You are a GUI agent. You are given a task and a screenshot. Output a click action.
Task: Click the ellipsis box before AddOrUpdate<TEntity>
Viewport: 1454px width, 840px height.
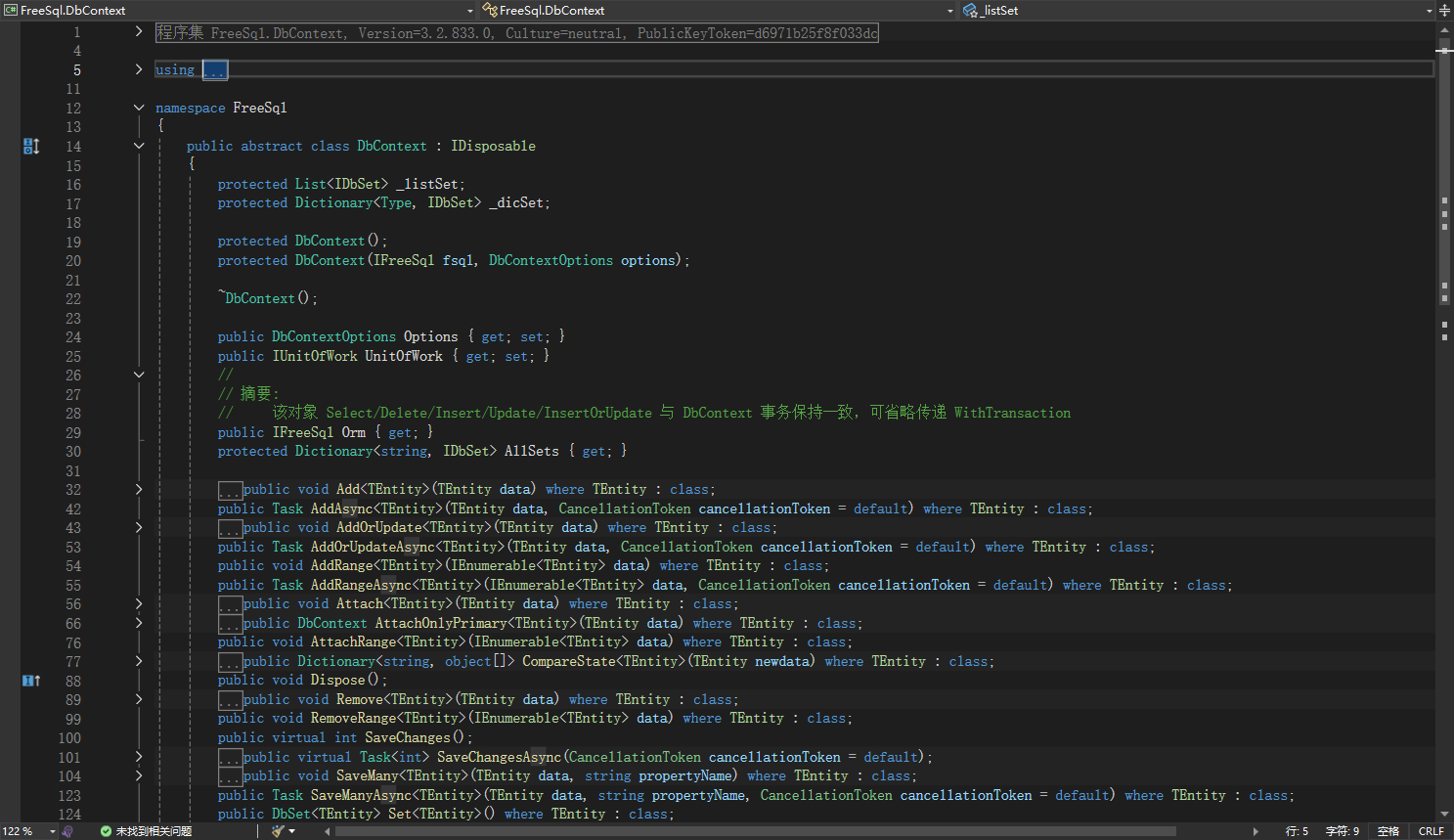[230, 528]
